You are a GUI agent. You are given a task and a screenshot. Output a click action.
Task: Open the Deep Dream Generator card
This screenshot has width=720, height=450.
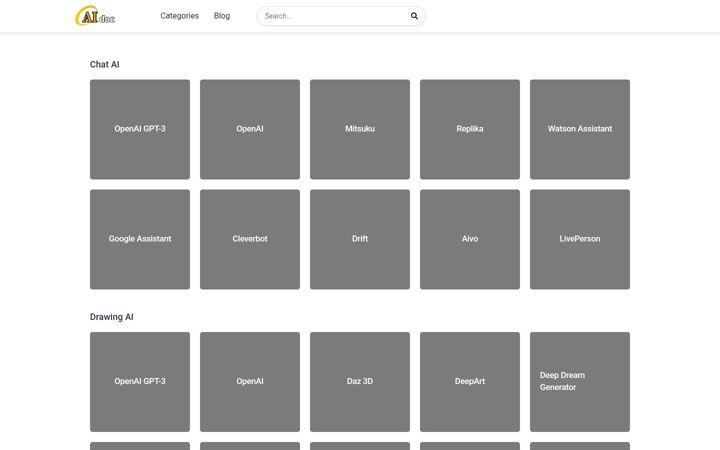point(580,382)
